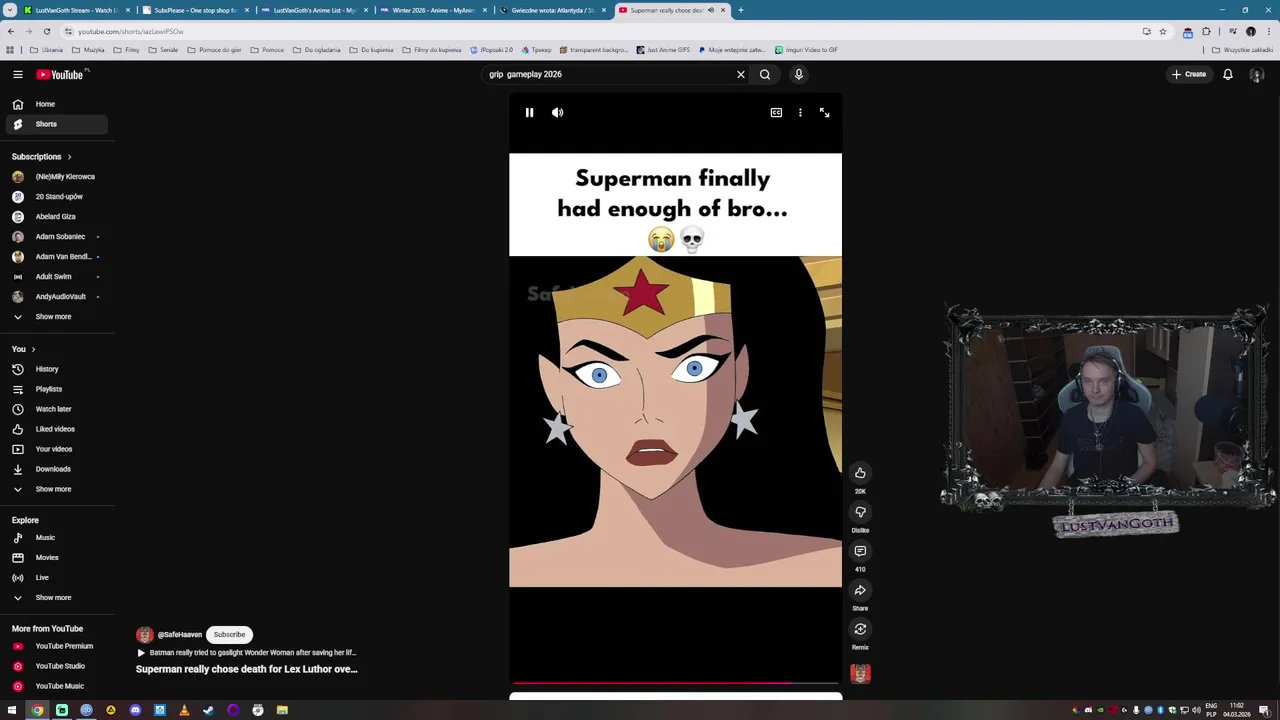Open the new tab plus button

[740, 10]
